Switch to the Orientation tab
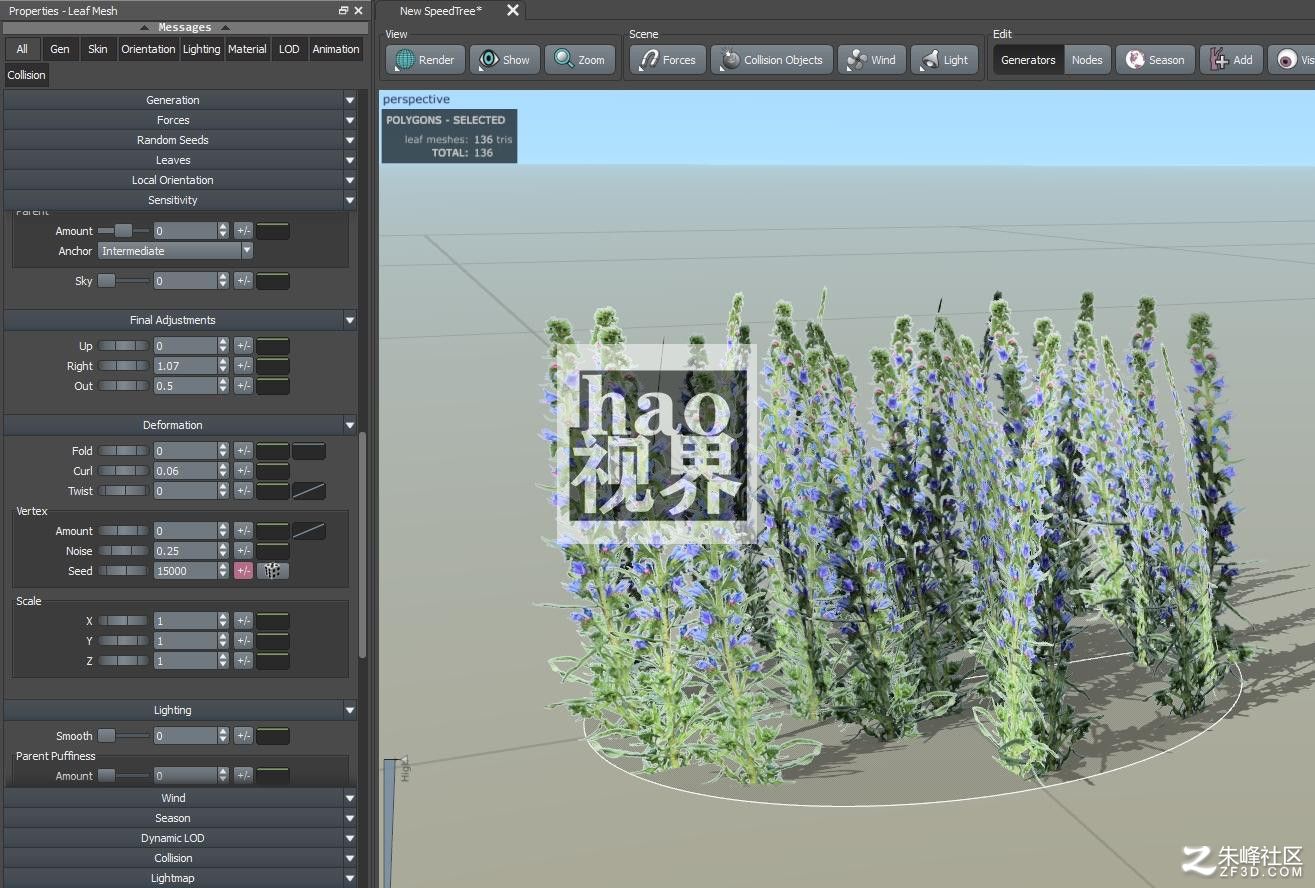The height and width of the screenshot is (888, 1315). 148,49
